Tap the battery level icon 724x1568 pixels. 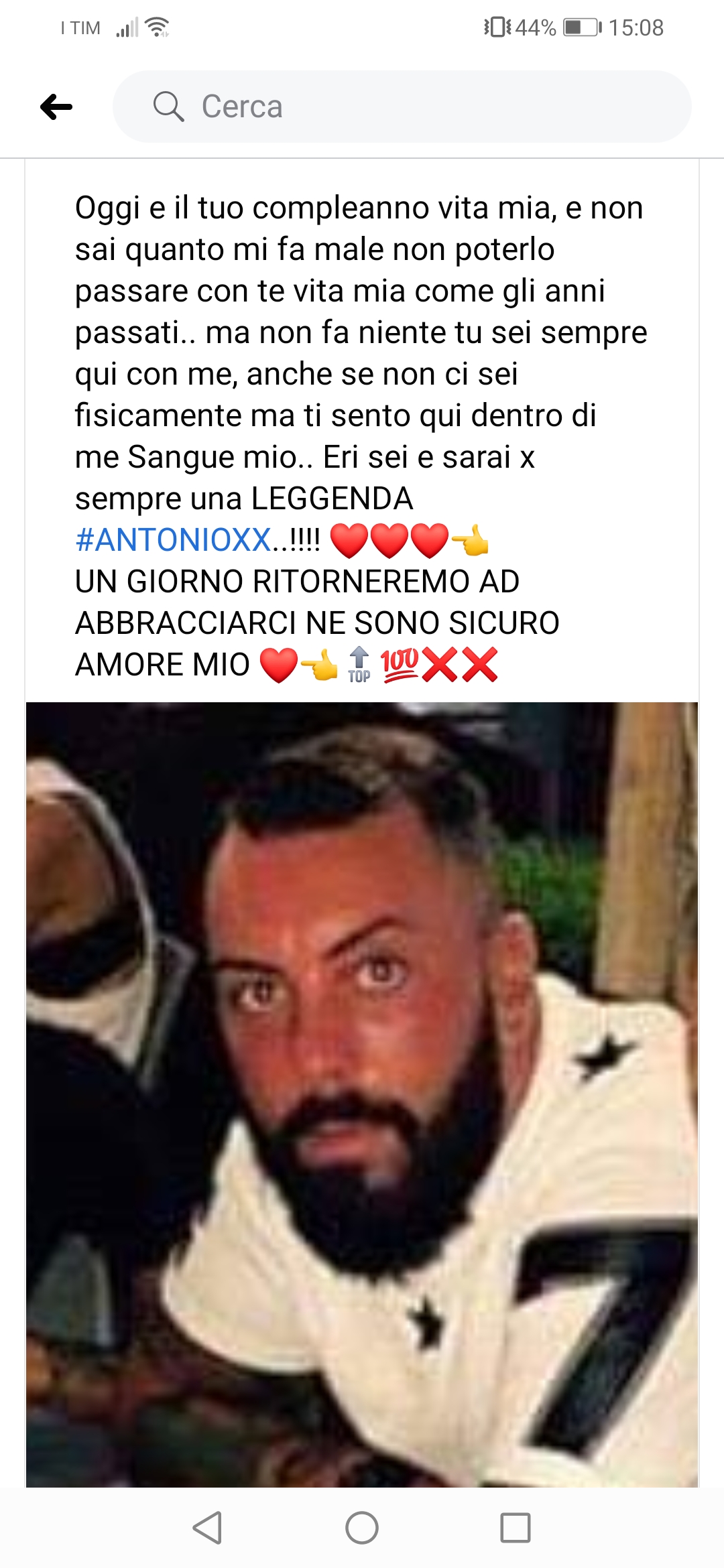583,27
